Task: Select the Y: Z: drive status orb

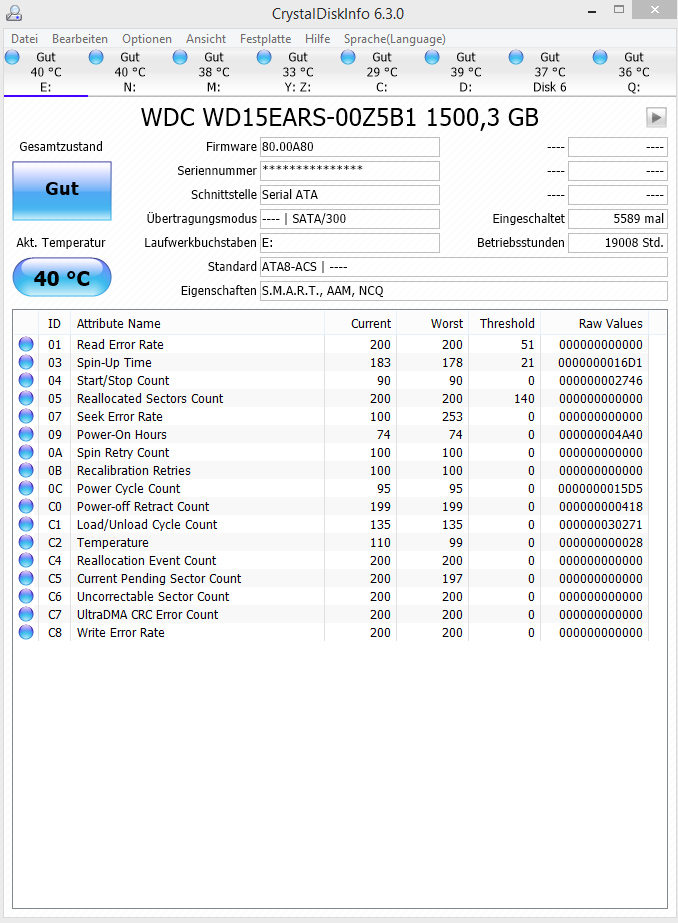Action: 264,57
